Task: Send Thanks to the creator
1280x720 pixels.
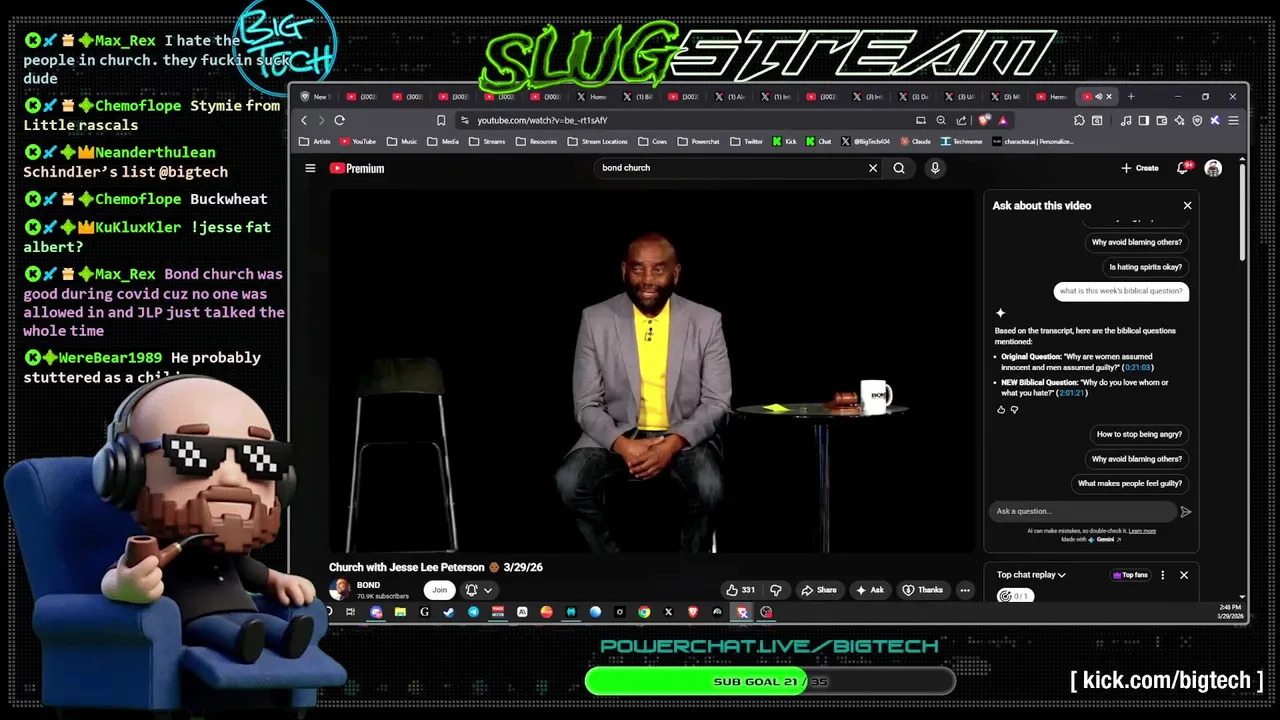Action: 923,590
